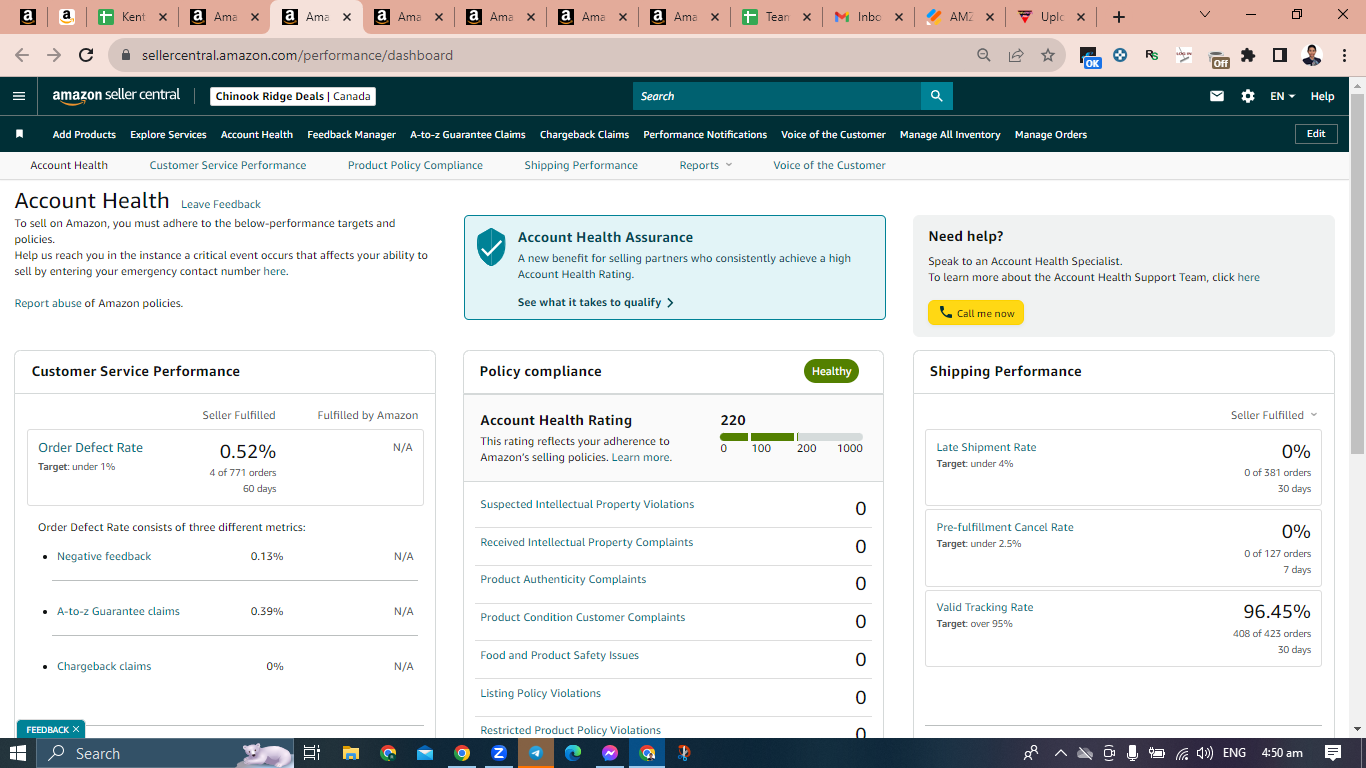The height and width of the screenshot is (768, 1366).
Task: Open Seller Central settings gear
Action: [1248, 96]
